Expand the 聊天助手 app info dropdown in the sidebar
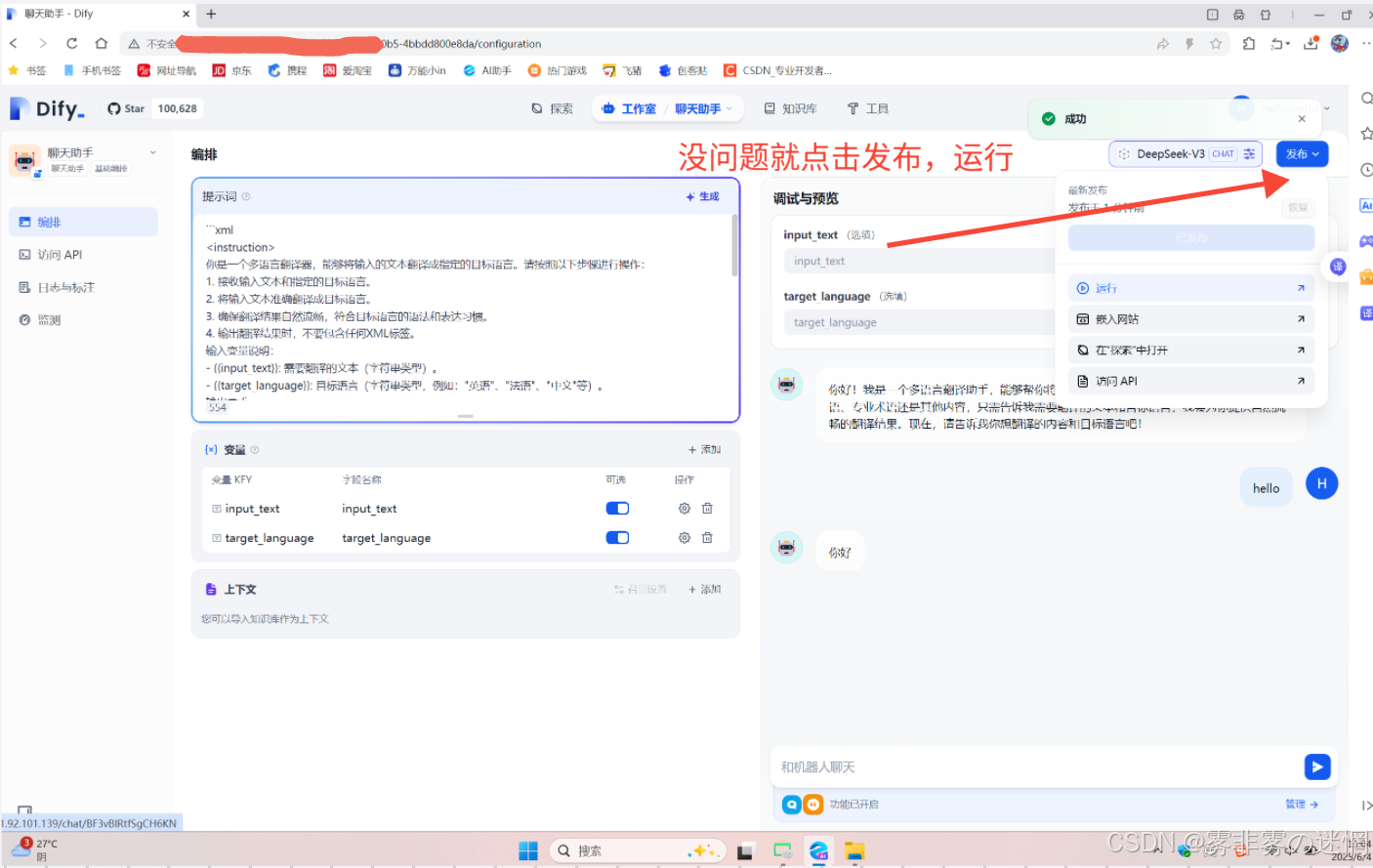Viewport: 1373px width, 868px height. click(x=153, y=152)
